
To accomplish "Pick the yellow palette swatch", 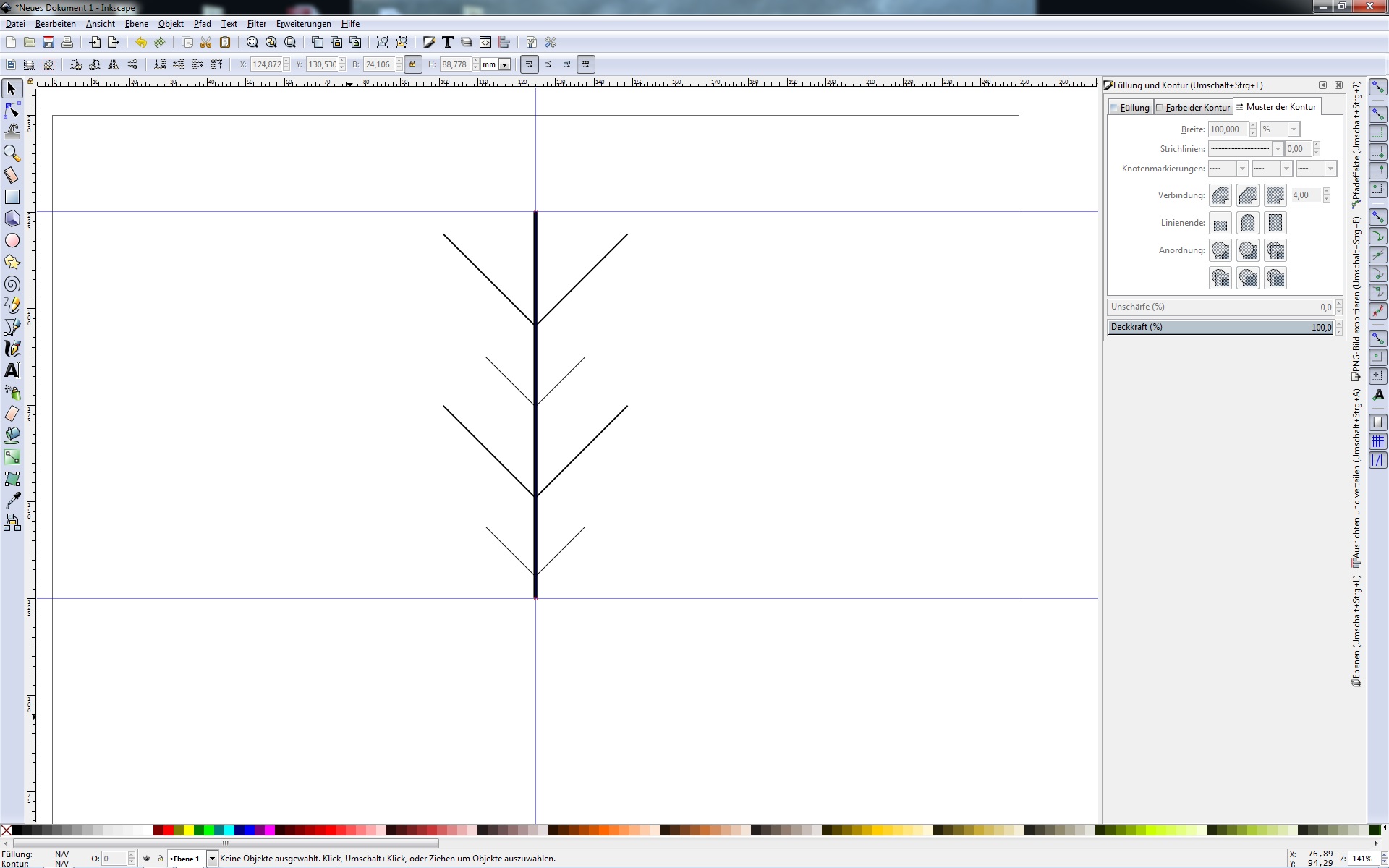I will (x=189, y=830).
